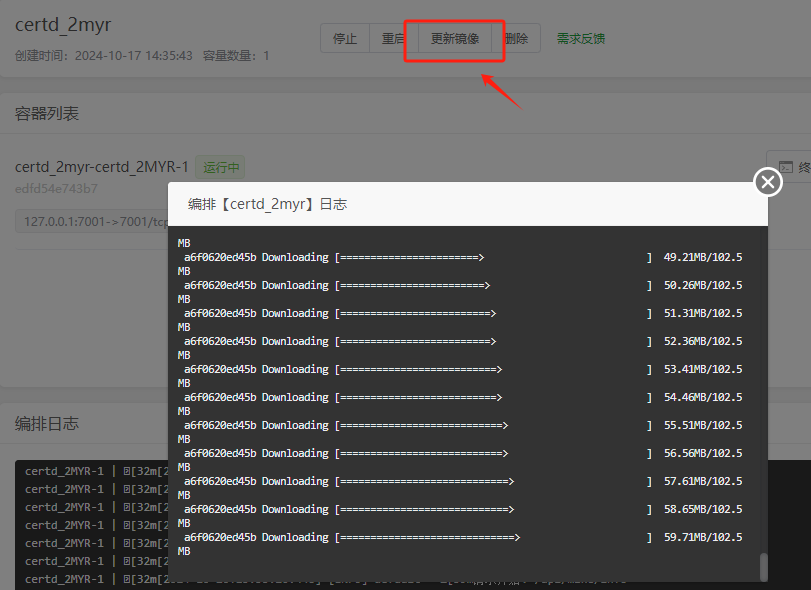The height and width of the screenshot is (590, 811).
Task: Click the 编排日志 section header
Action: coord(47,424)
